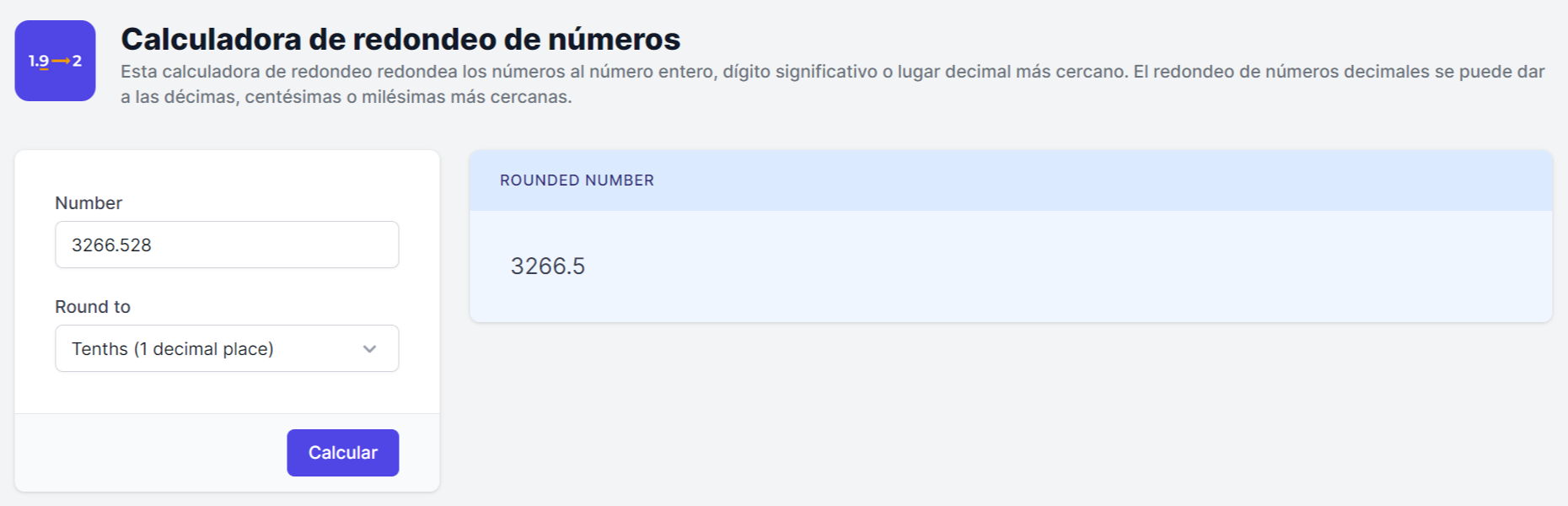
Task: Click the calculator description paragraph
Action: click(832, 83)
